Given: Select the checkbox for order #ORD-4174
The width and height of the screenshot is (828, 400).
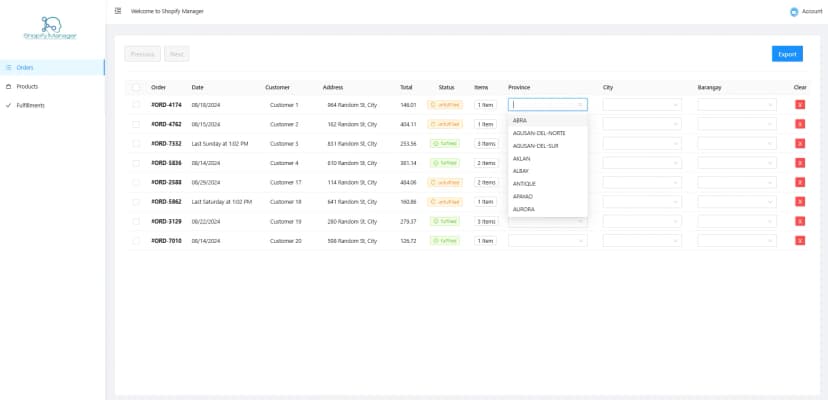Looking at the screenshot, I should [136, 105].
